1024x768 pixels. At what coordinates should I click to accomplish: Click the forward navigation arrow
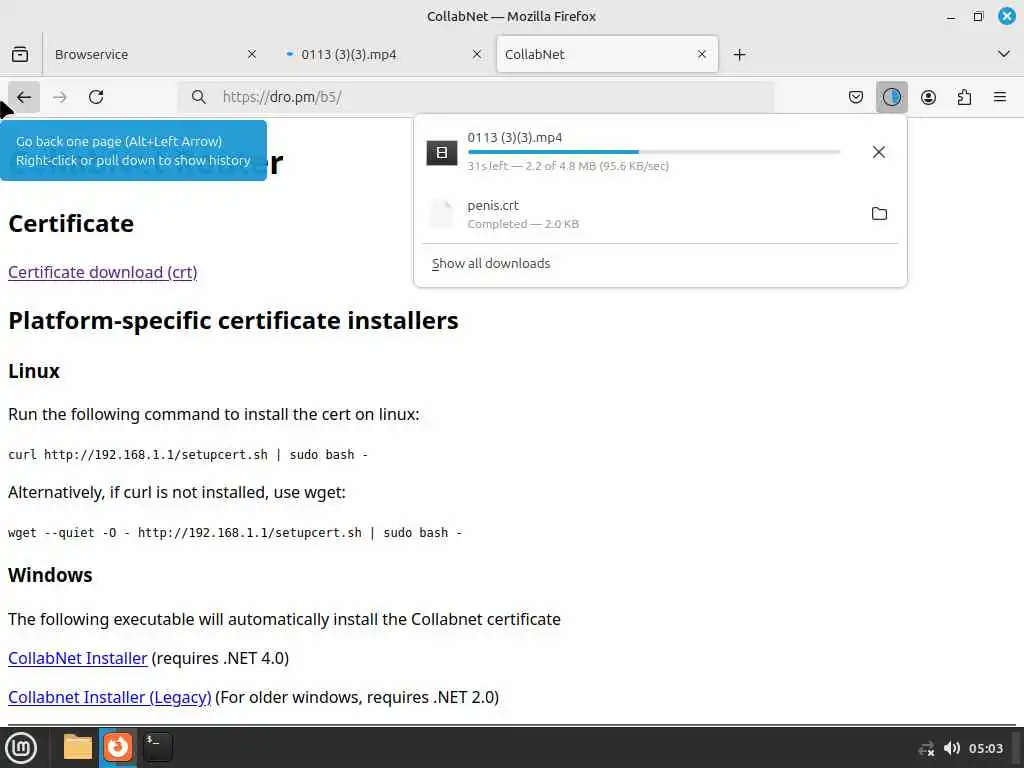[x=60, y=97]
